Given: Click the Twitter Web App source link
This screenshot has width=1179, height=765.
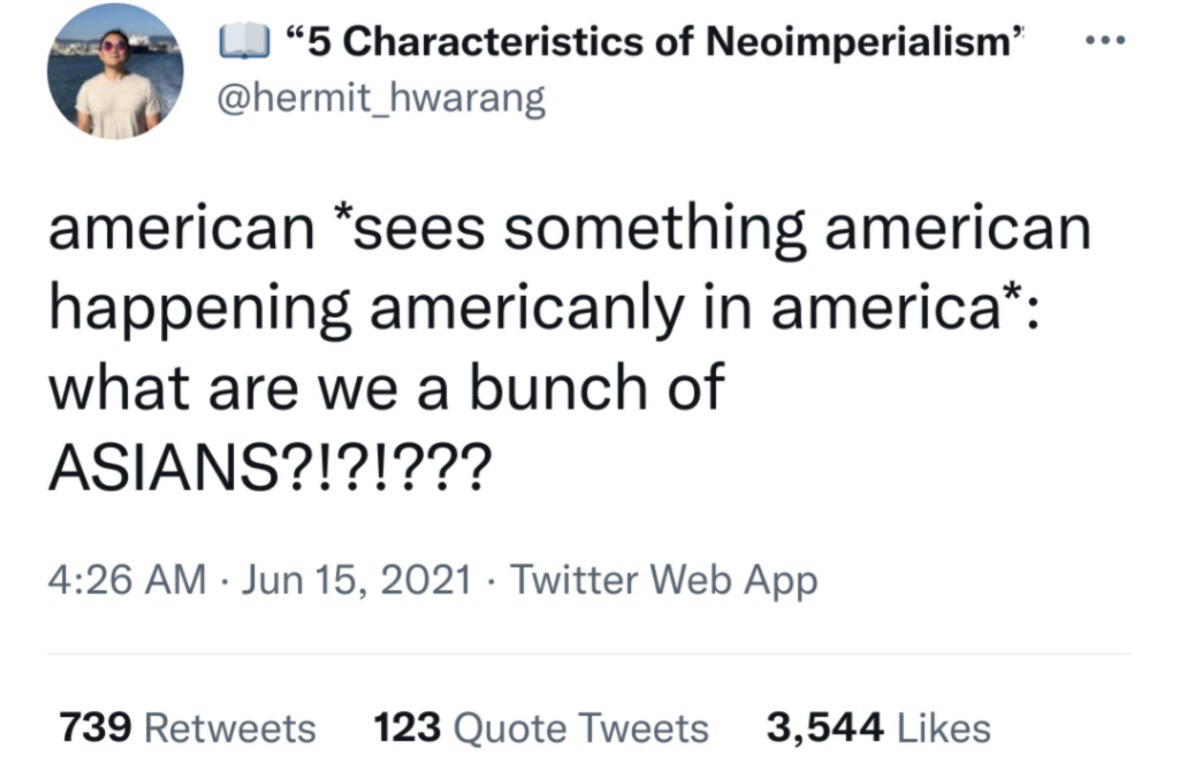Looking at the screenshot, I should (x=664, y=580).
